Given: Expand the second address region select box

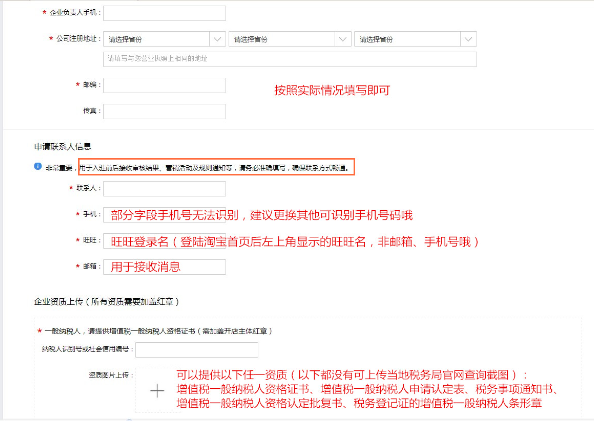Looking at the screenshot, I should [290, 39].
